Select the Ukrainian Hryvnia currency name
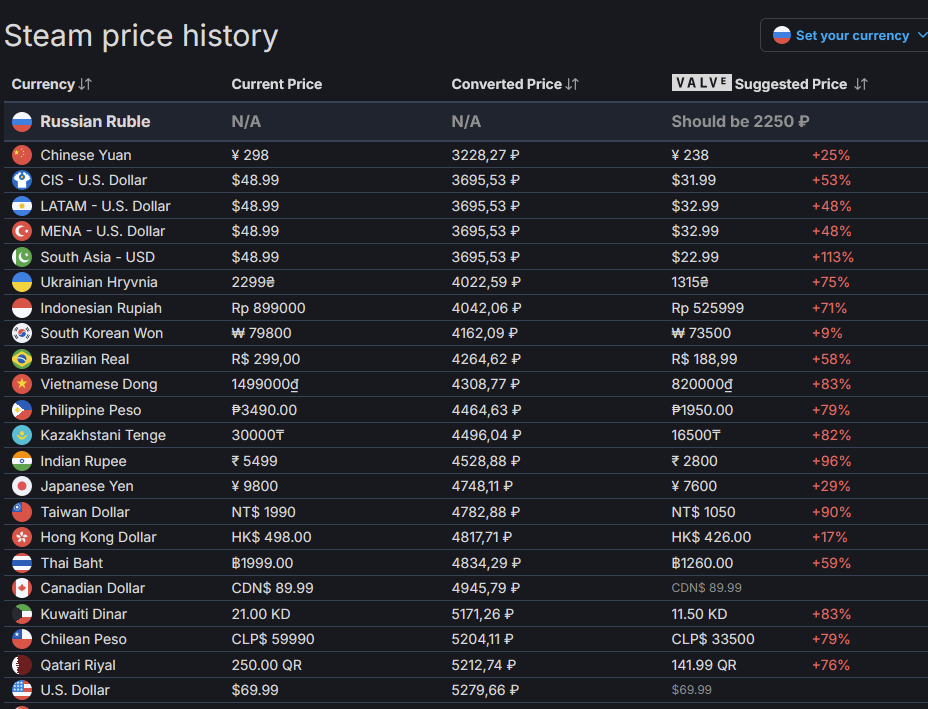The height and width of the screenshot is (709, 928). (x=99, y=282)
